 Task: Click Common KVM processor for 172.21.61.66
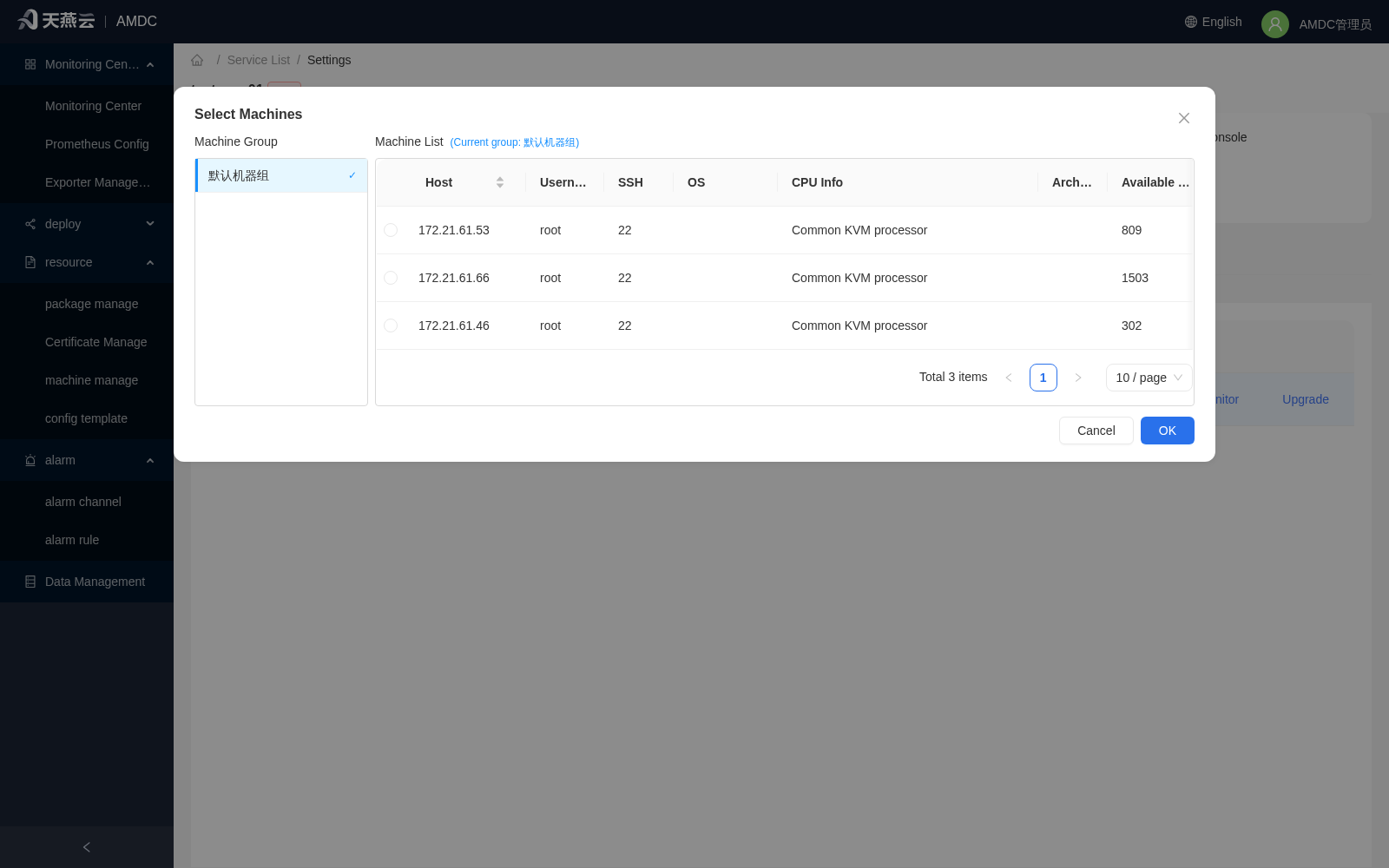click(859, 278)
